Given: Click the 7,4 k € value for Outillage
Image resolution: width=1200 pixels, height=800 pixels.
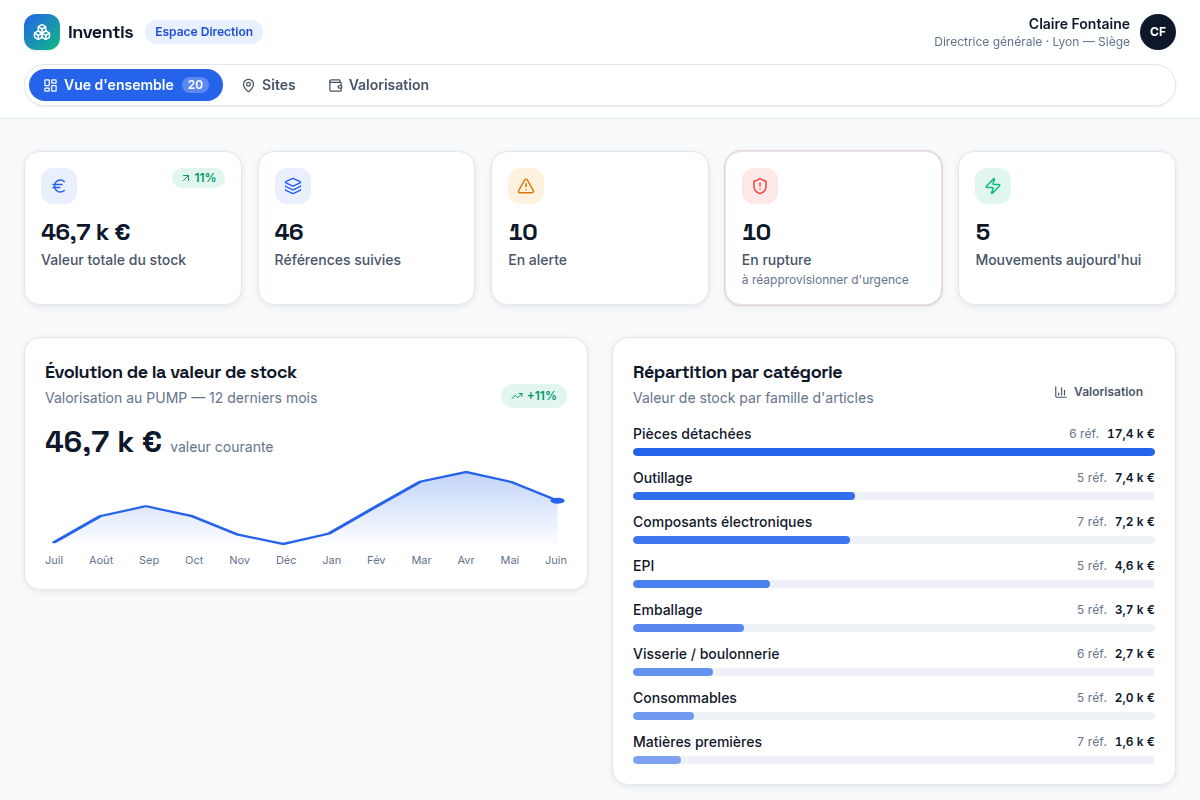Looking at the screenshot, I should (x=1135, y=478).
